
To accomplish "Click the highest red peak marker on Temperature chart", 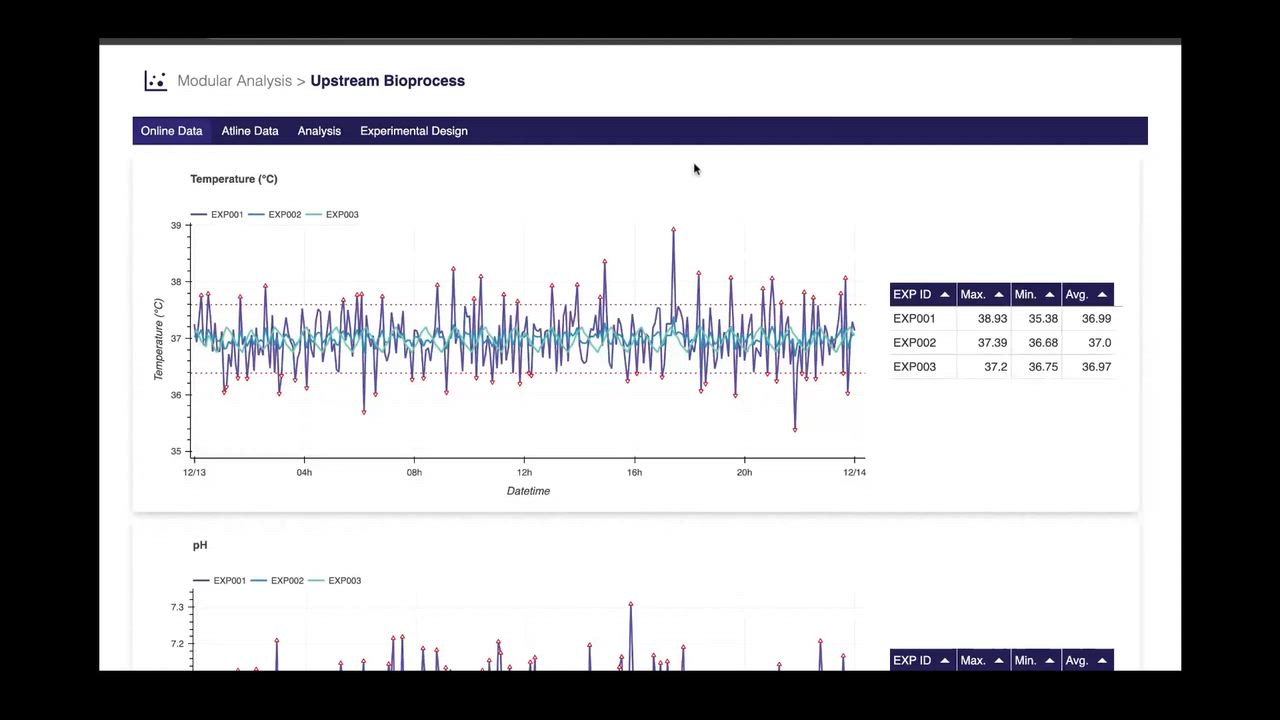I will 673,228.
